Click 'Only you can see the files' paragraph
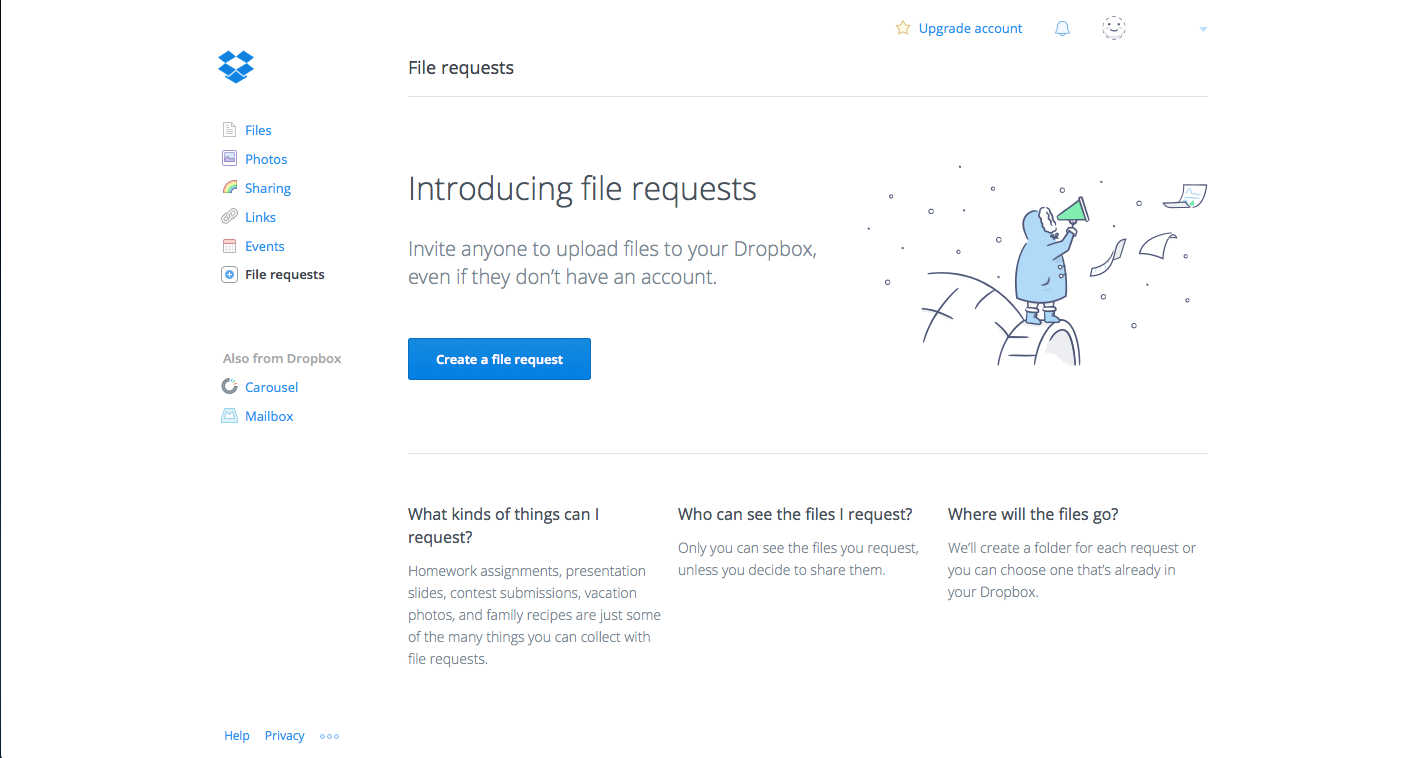Image resolution: width=1425 pixels, height=758 pixels. 798,559
